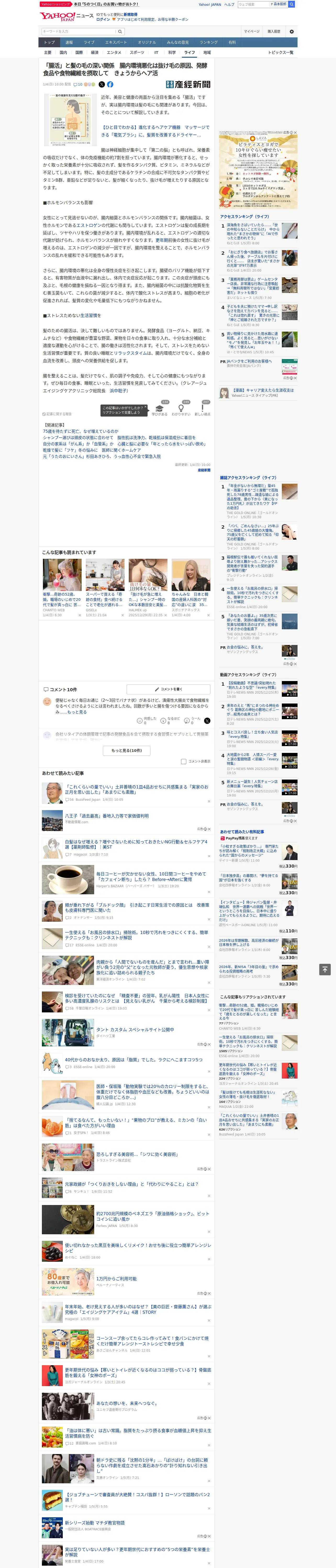Open トピックス一覧 link
This screenshot has width=336, height=1568.
[x=281, y=52]
